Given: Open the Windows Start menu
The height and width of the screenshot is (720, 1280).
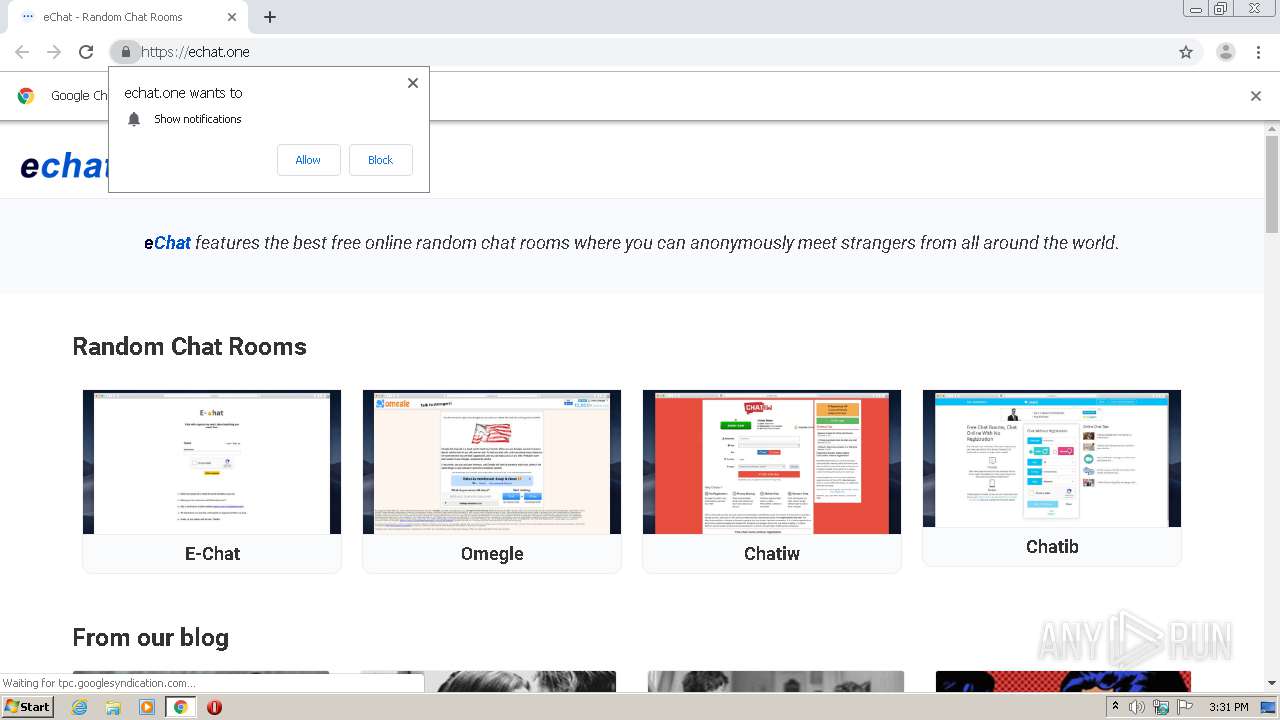Looking at the screenshot, I should [x=27, y=707].
